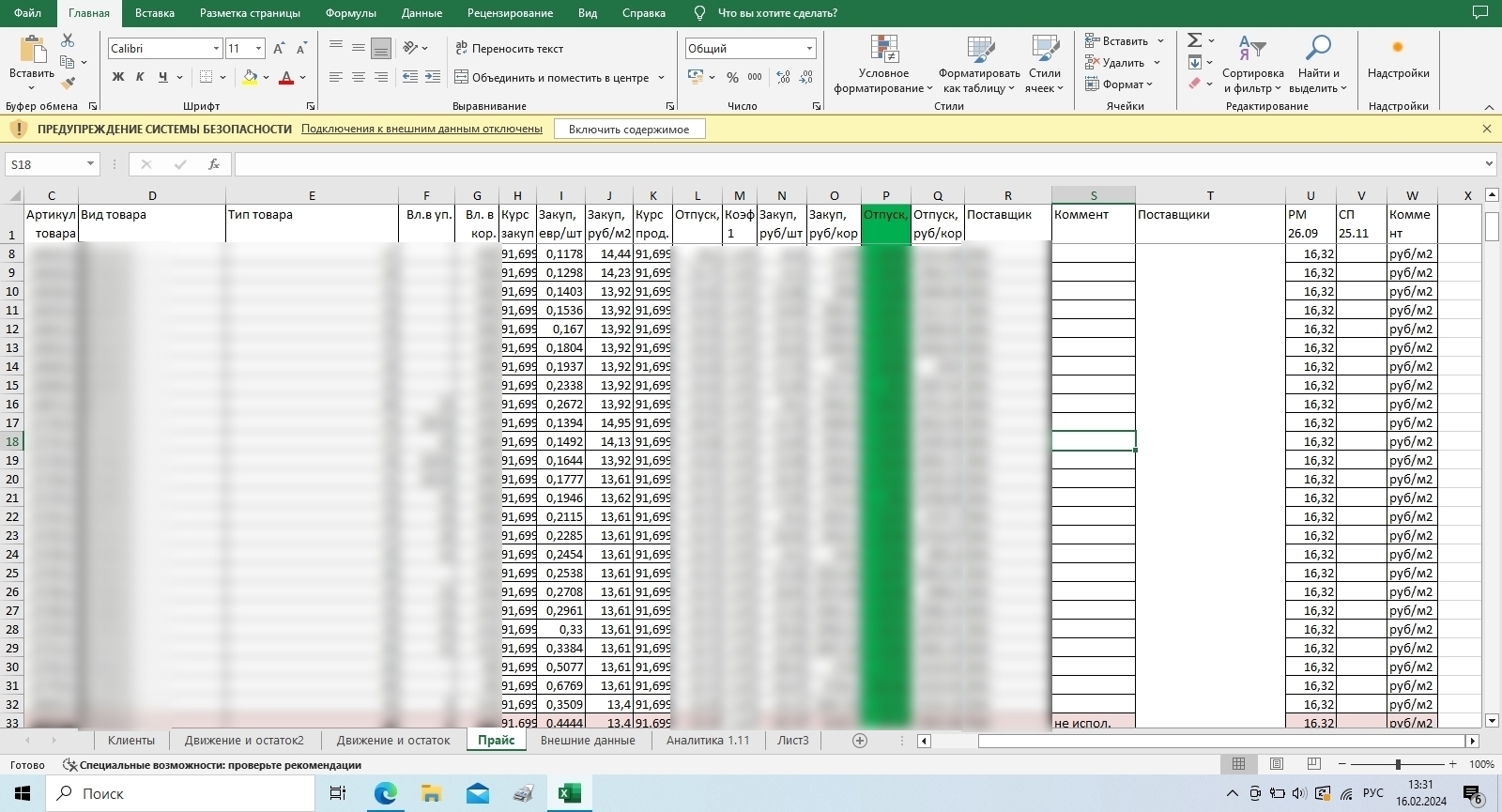The image size is (1502, 812).
Task: Apply thousands separator format
Action: click(x=755, y=77)
